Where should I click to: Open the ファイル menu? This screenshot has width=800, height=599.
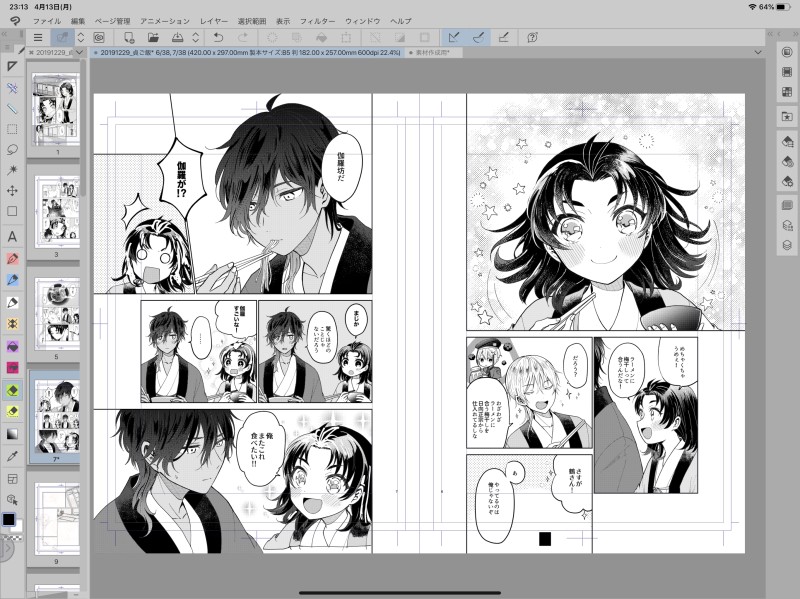[x=47, y=21]
